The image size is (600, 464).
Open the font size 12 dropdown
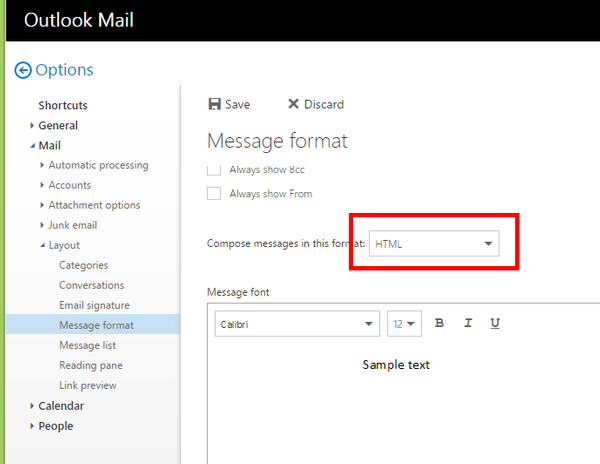click(404, 324)
